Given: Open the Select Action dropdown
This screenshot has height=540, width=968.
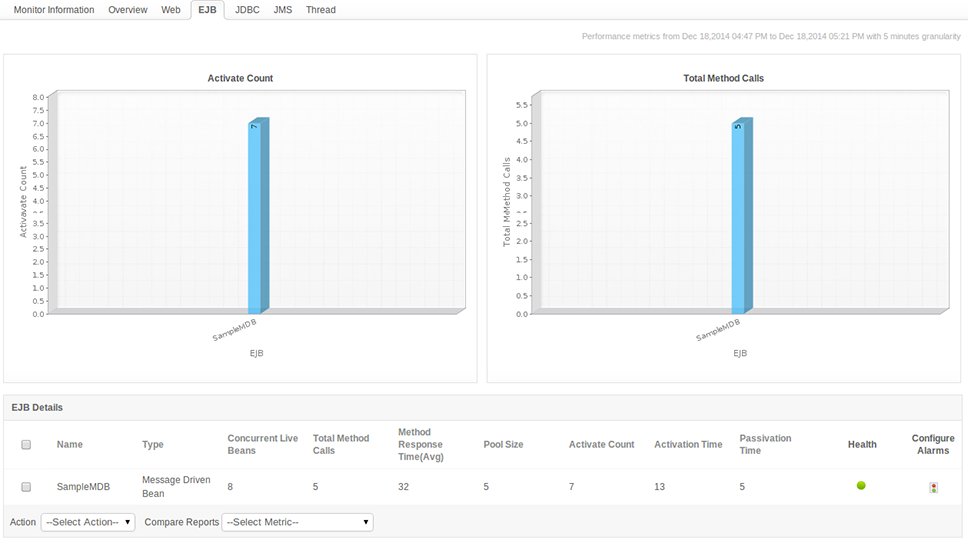Looking at the screenshot, I should tap(88, 522).
